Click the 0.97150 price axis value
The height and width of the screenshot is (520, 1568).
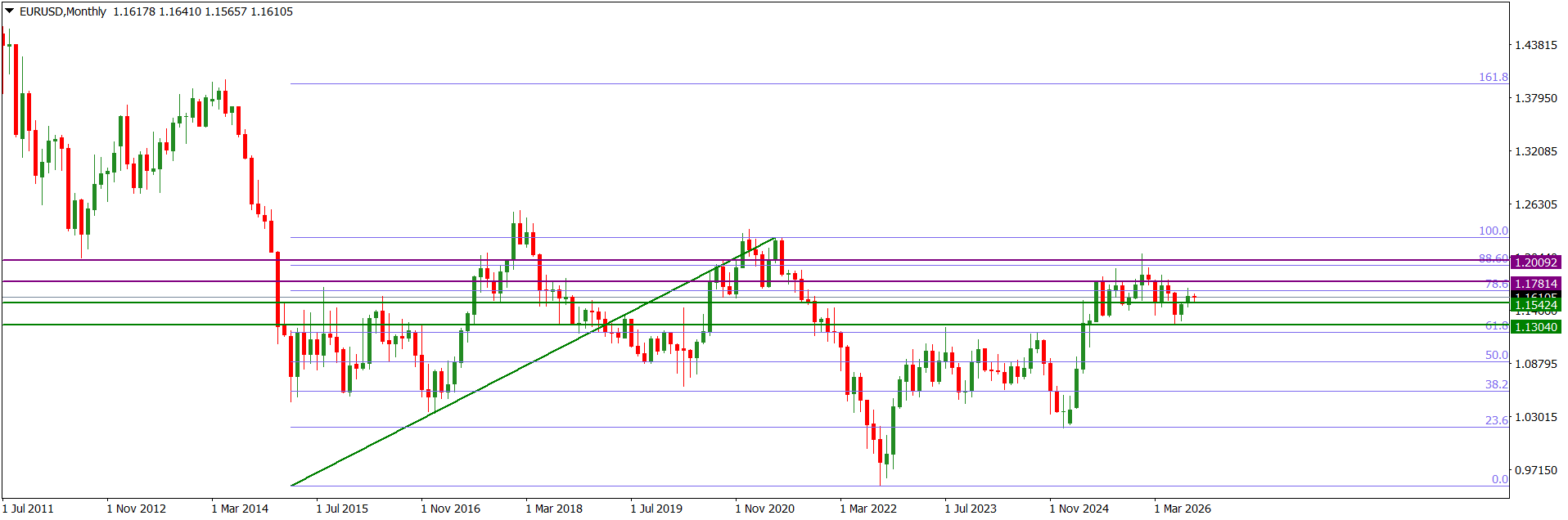point(1536,470)
